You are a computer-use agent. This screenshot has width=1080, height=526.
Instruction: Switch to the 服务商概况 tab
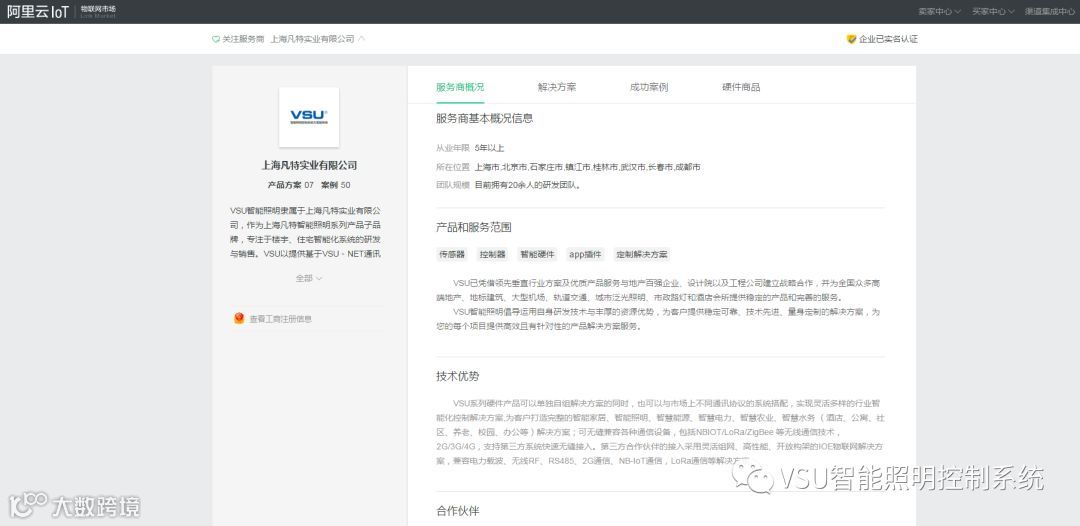coord(460,87)
